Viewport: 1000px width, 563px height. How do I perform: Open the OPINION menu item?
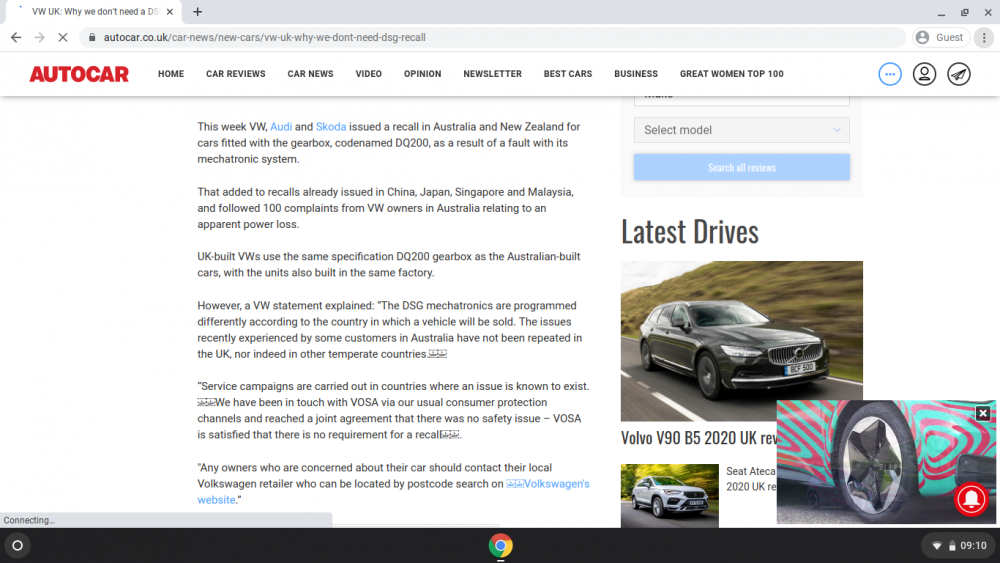click(422, 74)
